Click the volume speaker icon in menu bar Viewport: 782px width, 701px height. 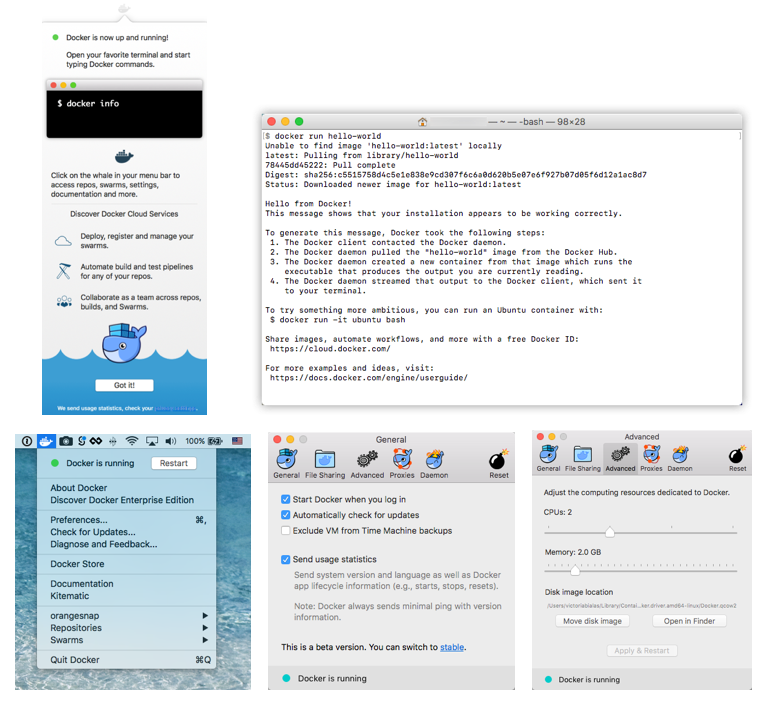pyautogui.click(x=171, y=441)
